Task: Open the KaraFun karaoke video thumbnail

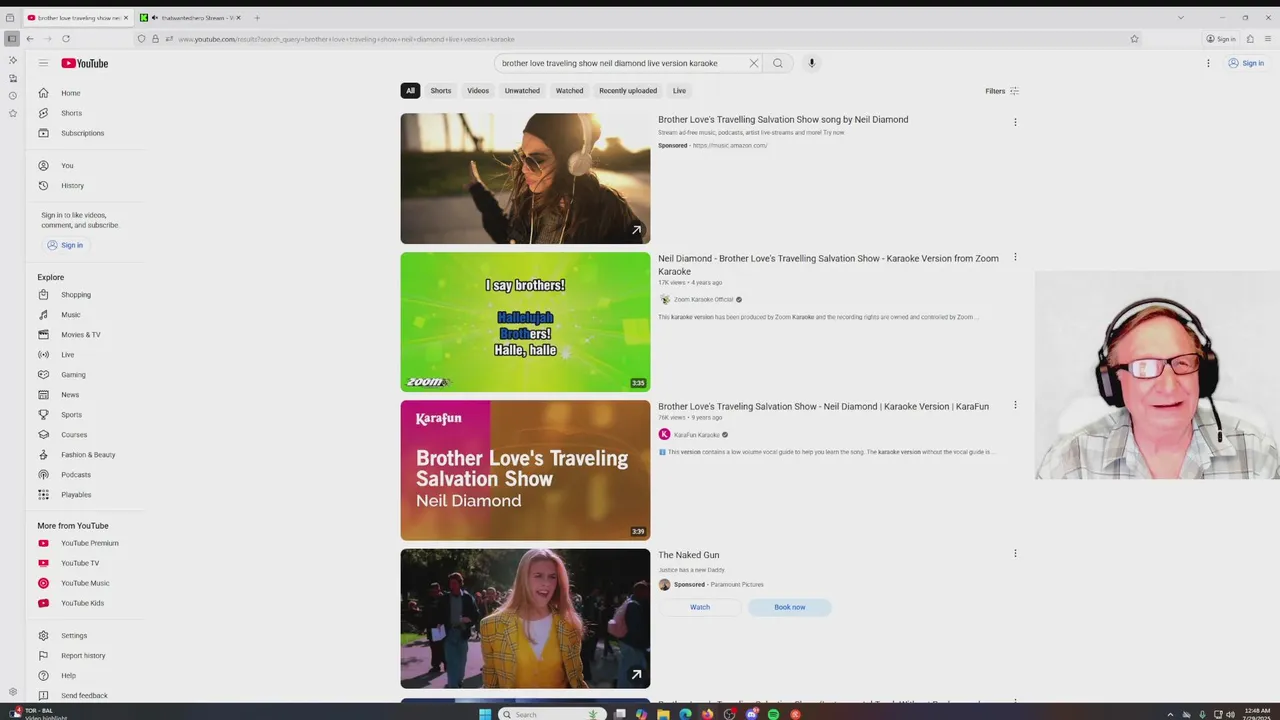Action: (x=525, y=470)
